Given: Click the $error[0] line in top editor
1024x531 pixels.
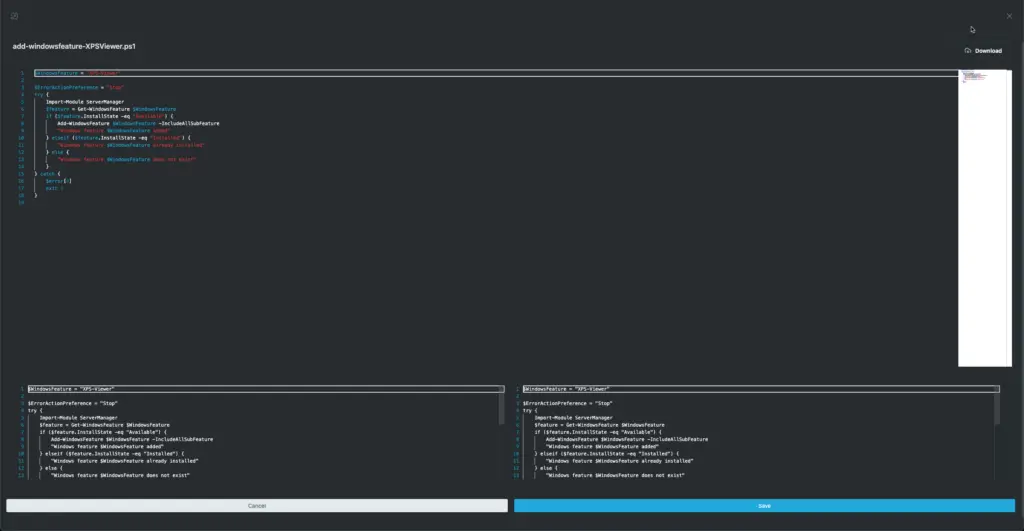Looking at the screenshot, I should 59,181.
